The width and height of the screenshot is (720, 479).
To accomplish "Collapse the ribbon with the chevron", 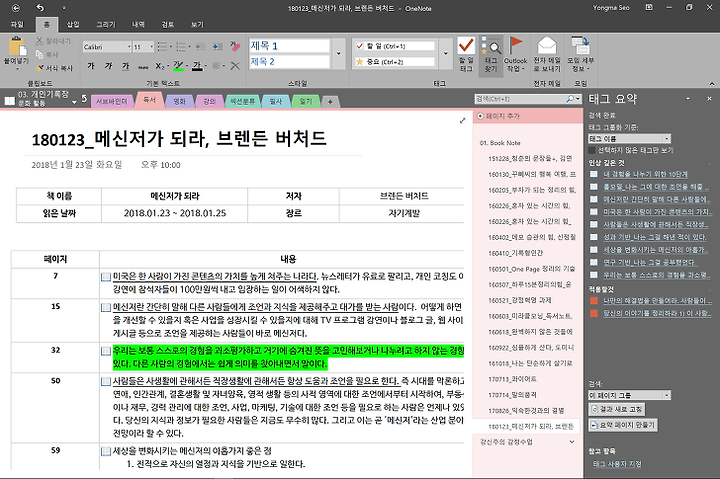I will pos(712,84).
